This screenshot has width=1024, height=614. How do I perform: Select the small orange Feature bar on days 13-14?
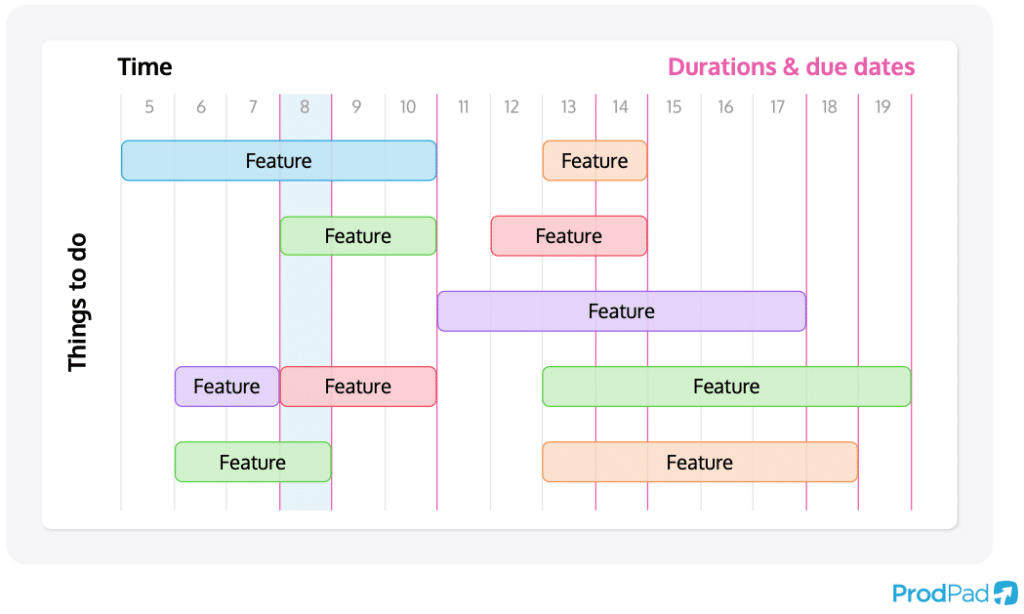coord(594,161)
